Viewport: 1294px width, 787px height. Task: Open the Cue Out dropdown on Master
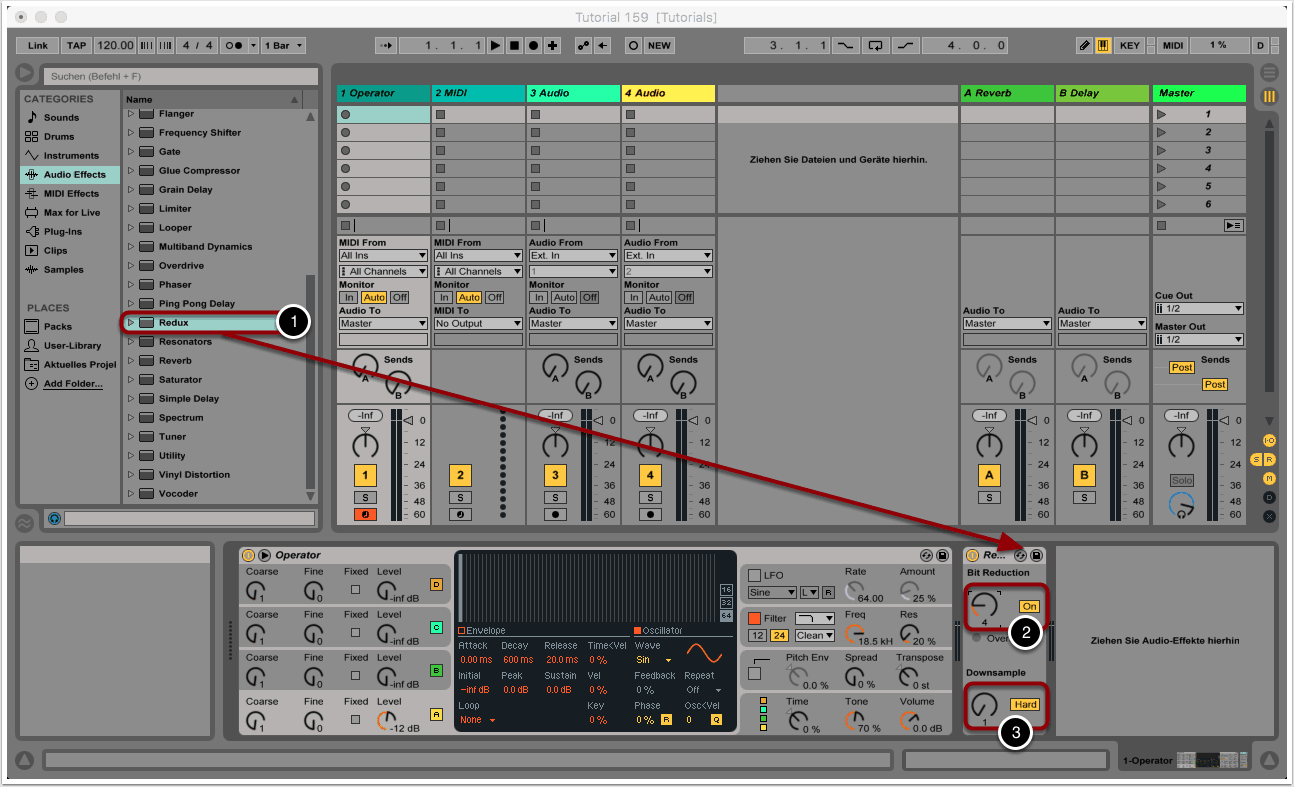click(x=1199, y=309)
